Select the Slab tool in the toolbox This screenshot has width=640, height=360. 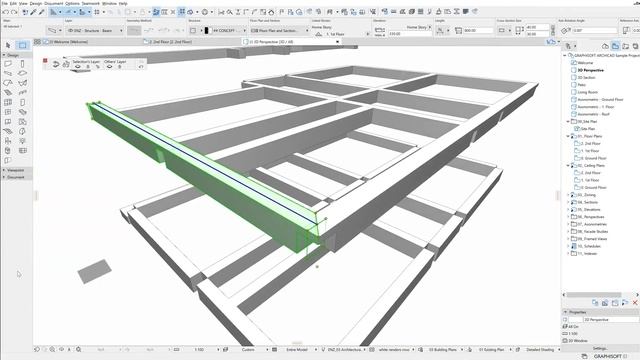click(x=22, y=73)
